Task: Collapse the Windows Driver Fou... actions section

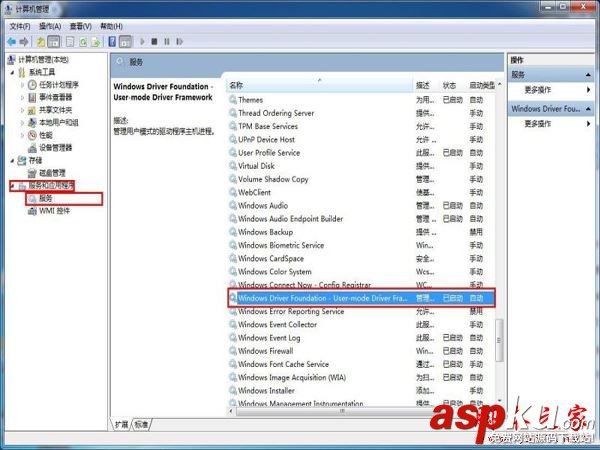Action: click(588, 109)
